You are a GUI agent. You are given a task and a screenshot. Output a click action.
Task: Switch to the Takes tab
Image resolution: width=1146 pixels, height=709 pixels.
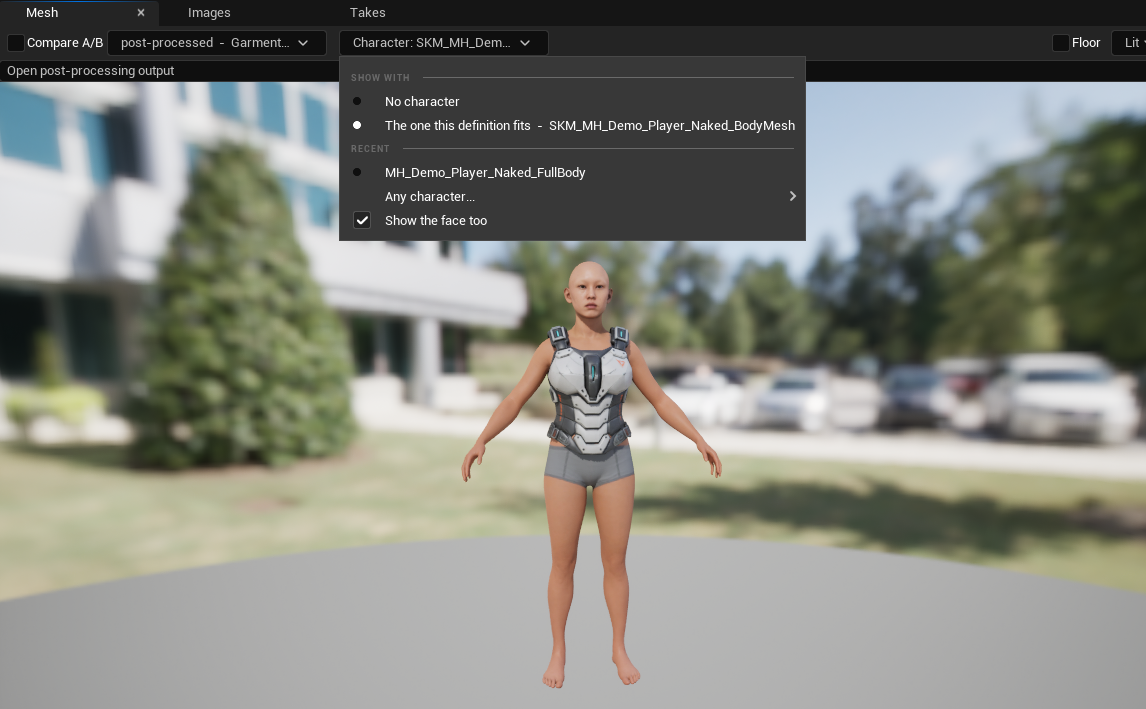368,12
